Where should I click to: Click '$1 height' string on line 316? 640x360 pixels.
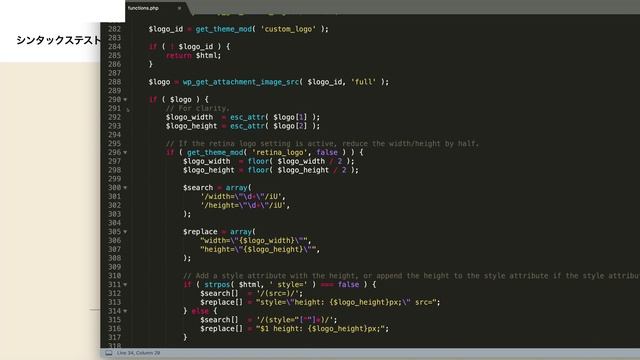[x=320, y=329]
